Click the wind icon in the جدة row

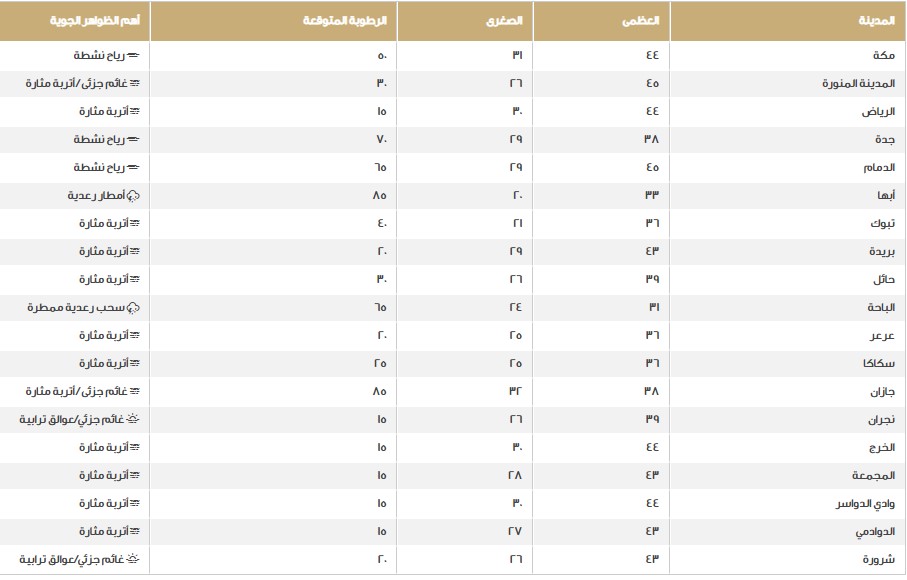(x=132, y=139)
